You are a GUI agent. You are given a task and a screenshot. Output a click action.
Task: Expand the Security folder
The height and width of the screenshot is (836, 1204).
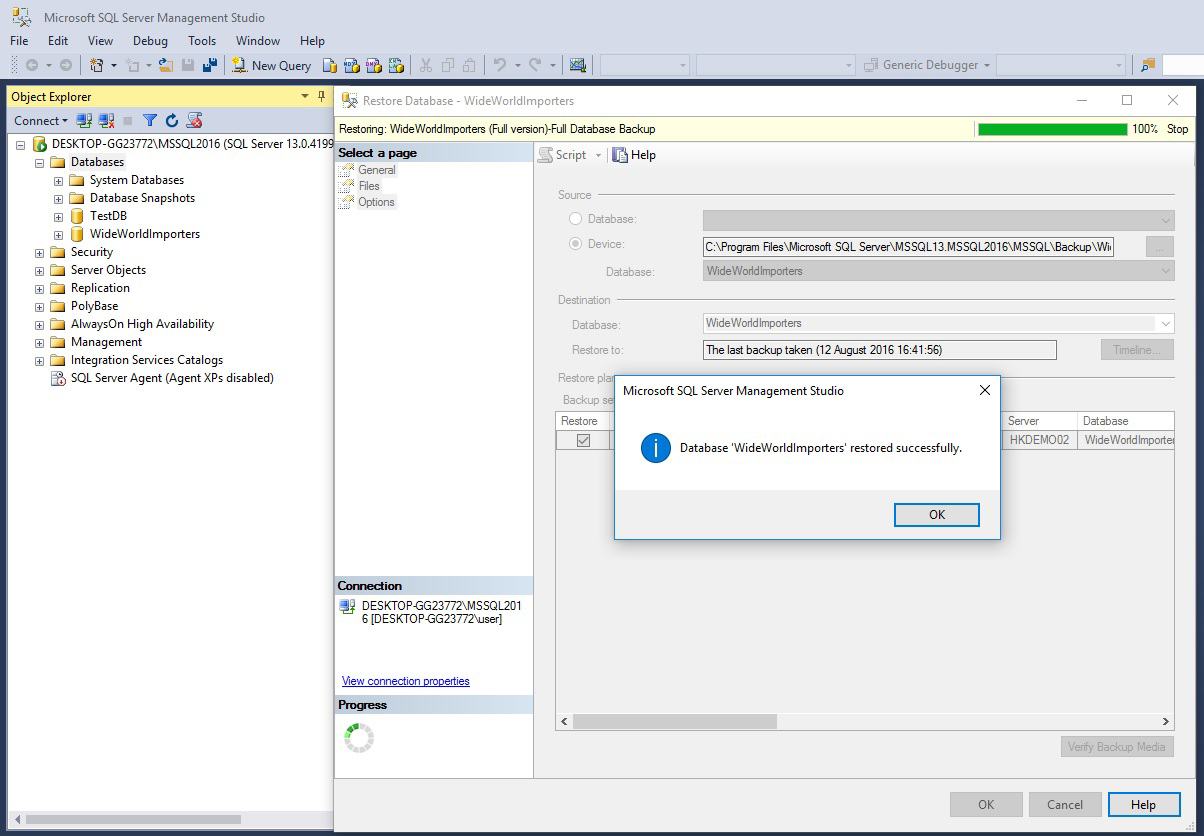[39, 252]
